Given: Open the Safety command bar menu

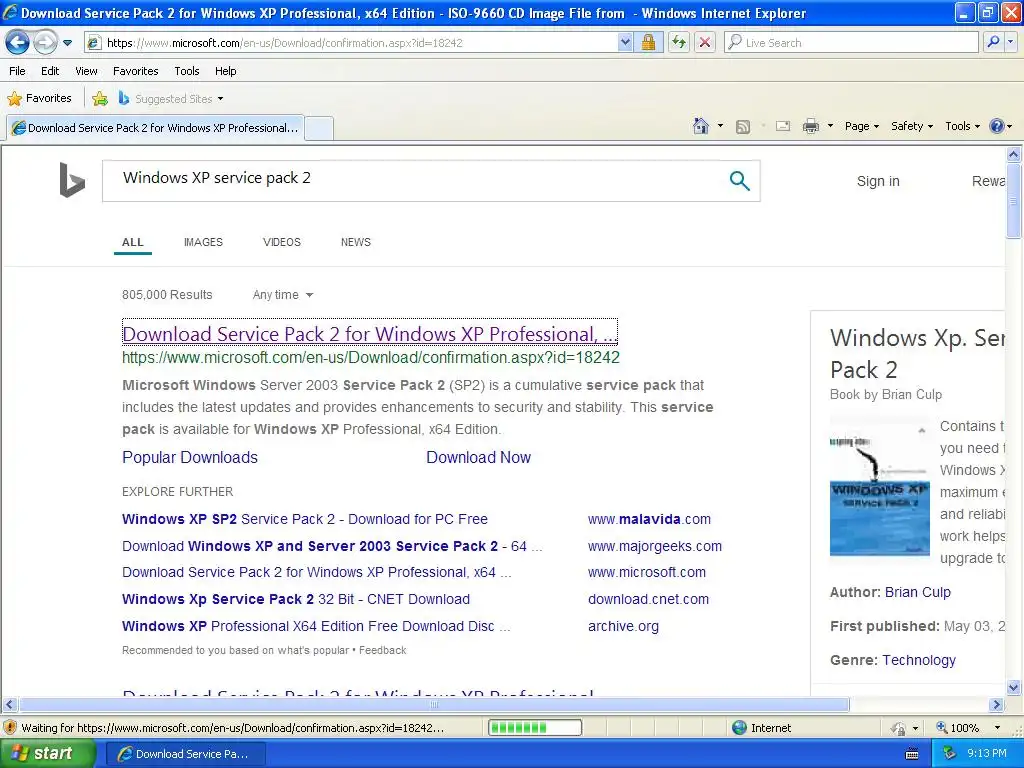Looking at the screenshot, I should 912,126.
